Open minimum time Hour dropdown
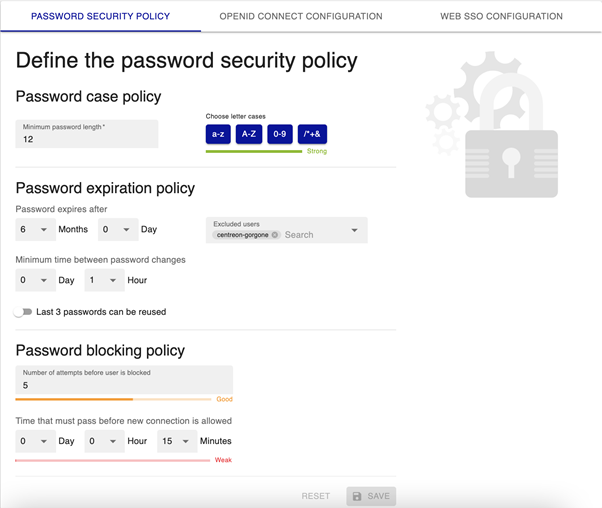Viewport: 602px width, 508px height. [104, 280]
